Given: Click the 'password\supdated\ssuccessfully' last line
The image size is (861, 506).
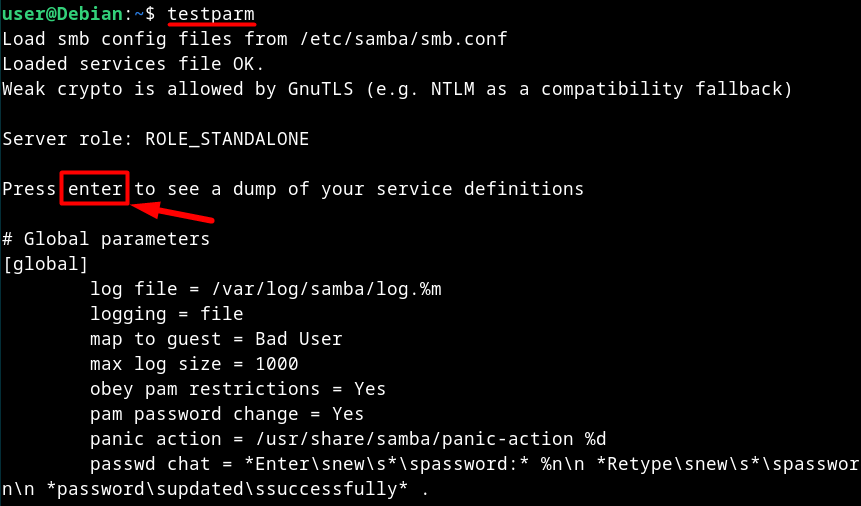Looking at the screenshot, I should [215, 490].
